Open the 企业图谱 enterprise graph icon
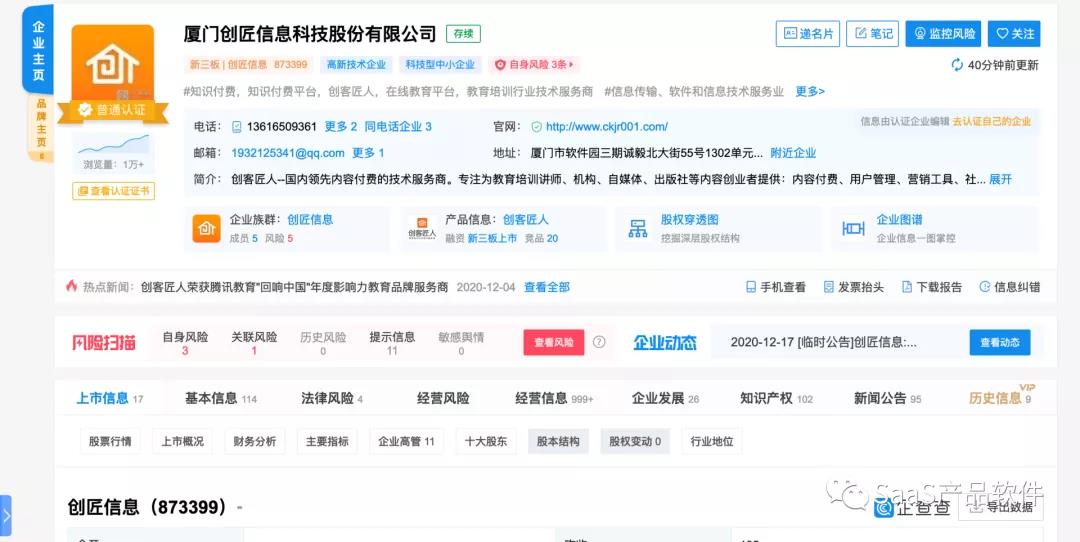 (853, 229)
